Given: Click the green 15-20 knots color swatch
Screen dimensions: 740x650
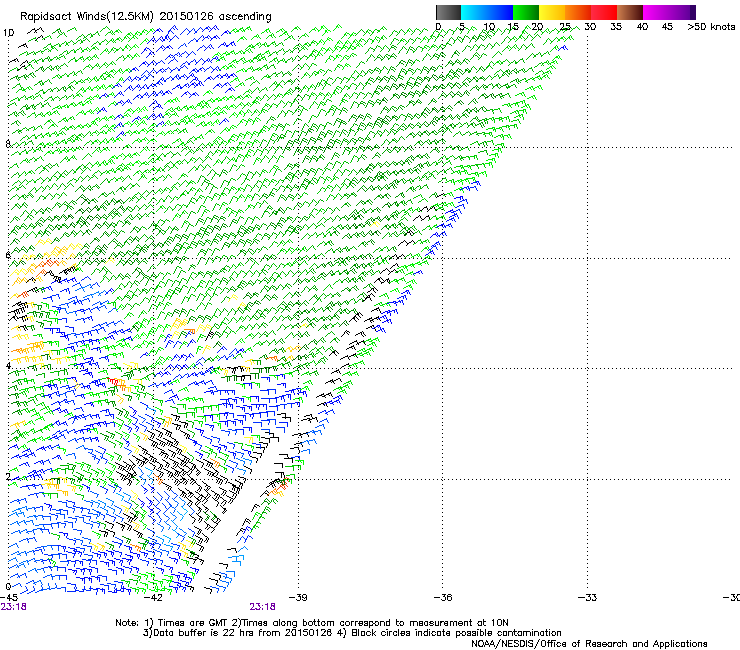Looking at the screenshot, I should point(526,12).
